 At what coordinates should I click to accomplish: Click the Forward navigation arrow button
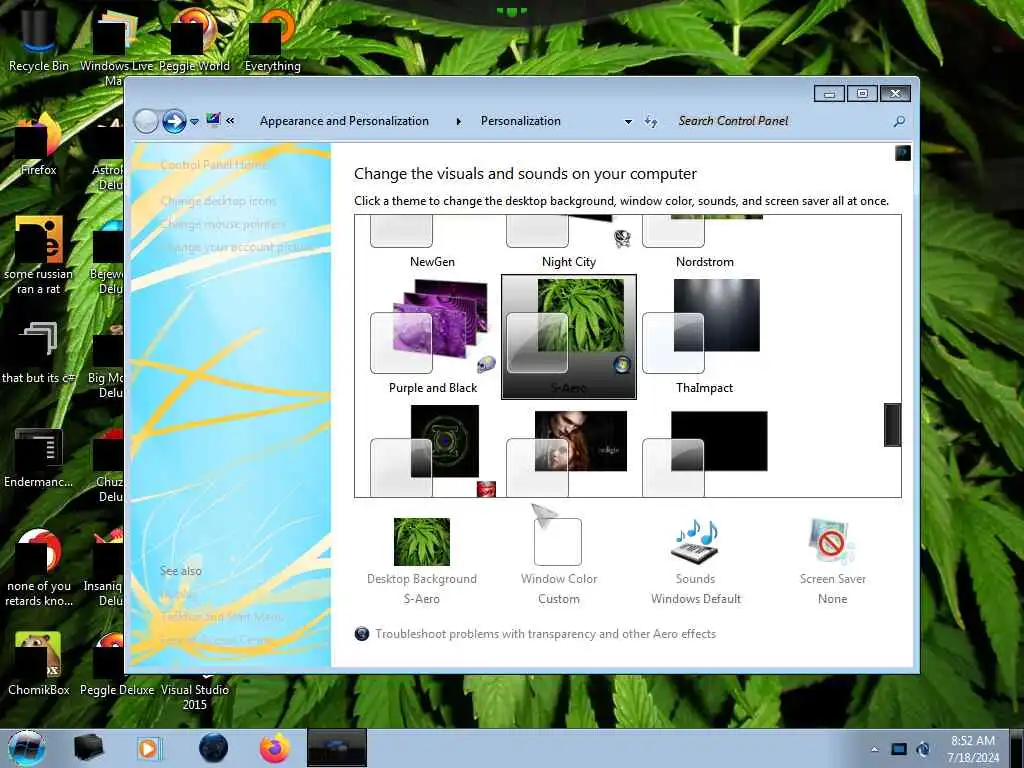[x=174, y=121]
